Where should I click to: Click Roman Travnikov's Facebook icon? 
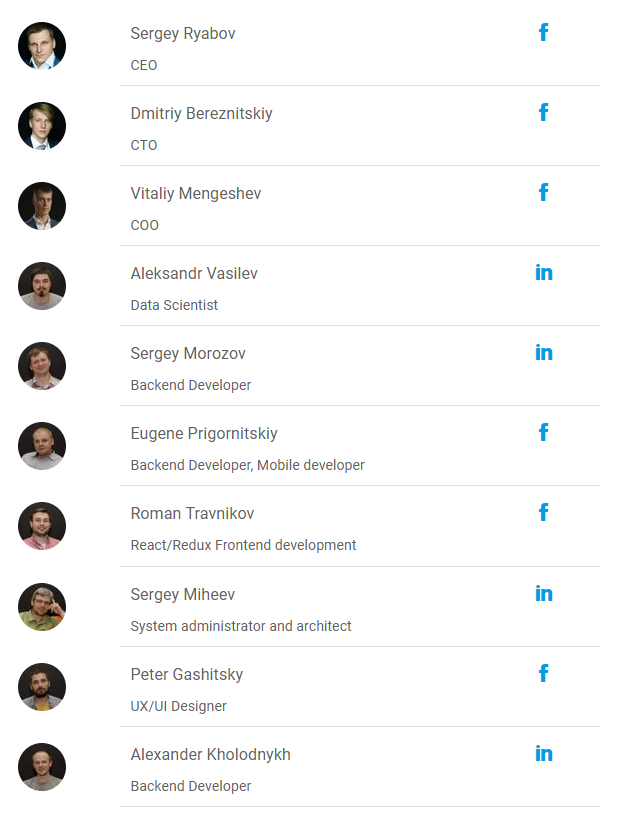point(543,513)
